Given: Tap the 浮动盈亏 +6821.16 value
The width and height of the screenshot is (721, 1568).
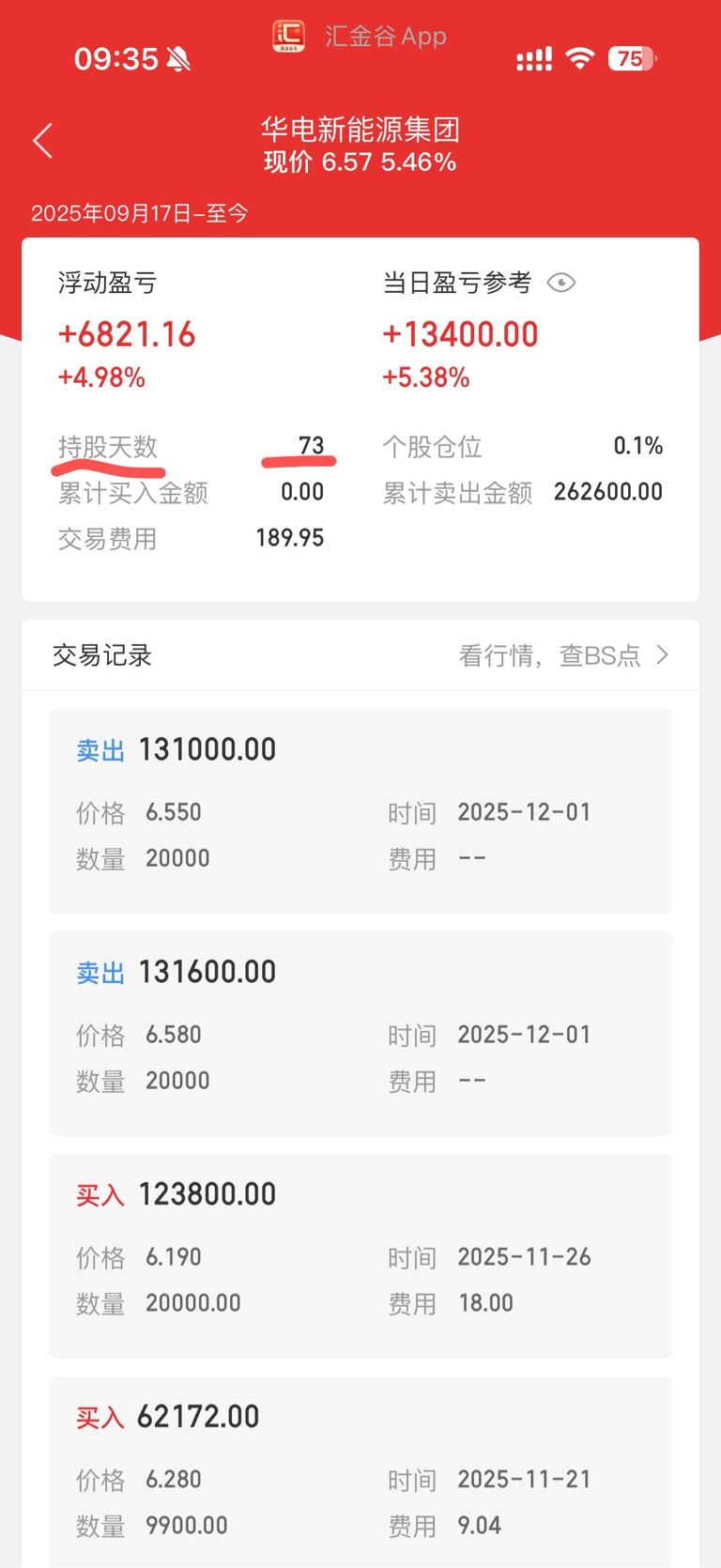Looking at the screenshot, I should [127, 334].
